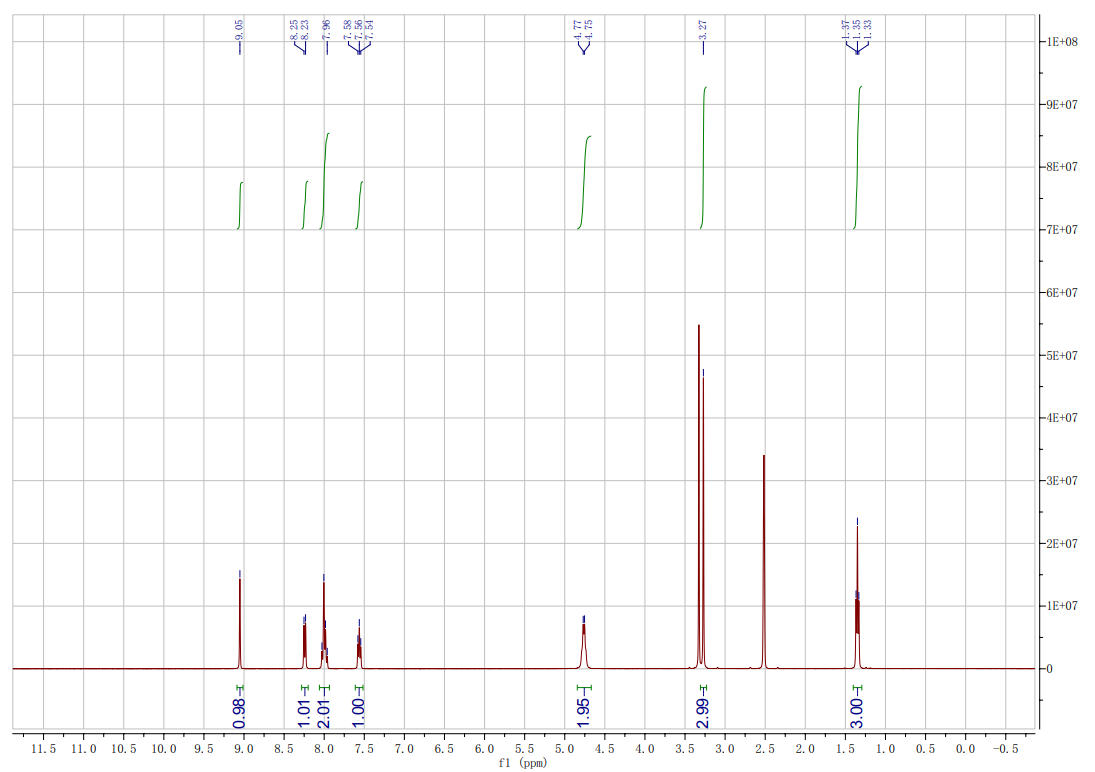Select the broad peak near 4.76 ppm
Screen dimensions: 1095x772
(x=584, y=646)
